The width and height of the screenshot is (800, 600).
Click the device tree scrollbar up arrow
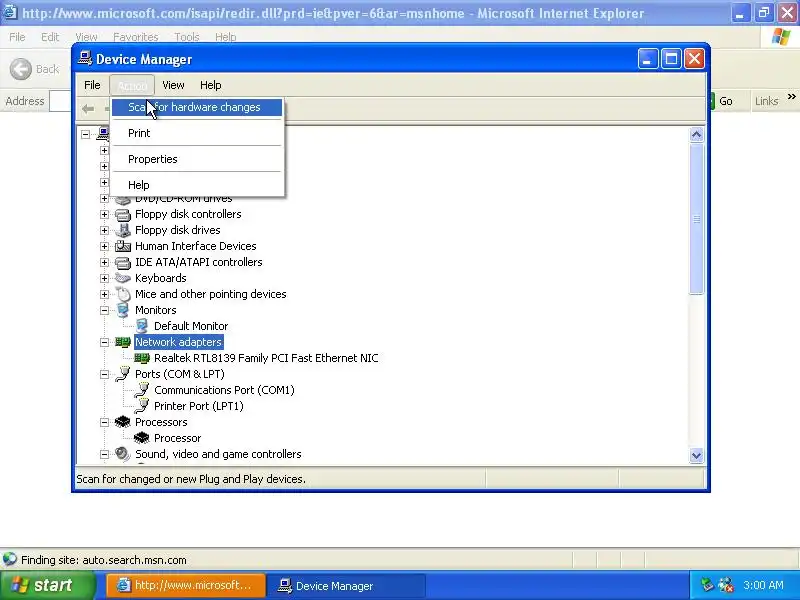coord(696,135)
